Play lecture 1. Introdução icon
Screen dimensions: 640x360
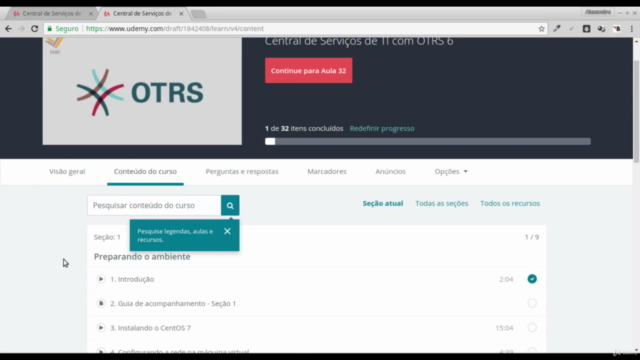tap(101, 279)
